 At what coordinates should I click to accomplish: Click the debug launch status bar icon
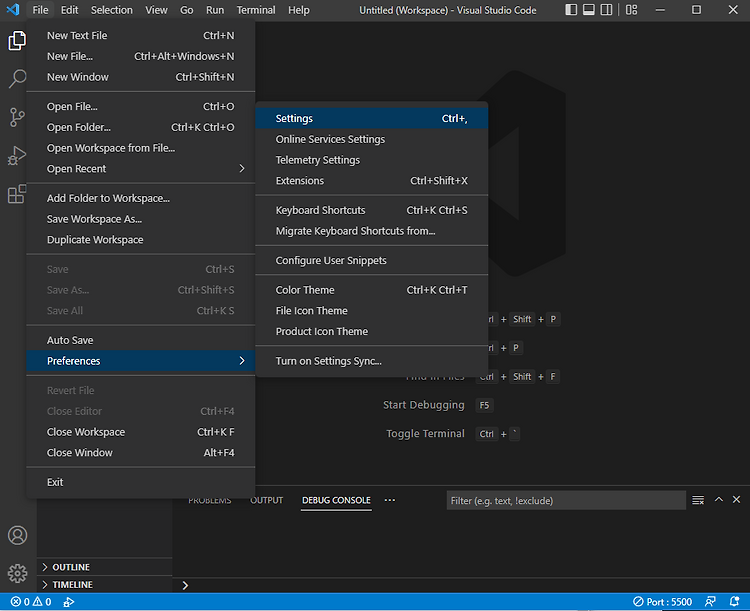click(x=68, y=601)
